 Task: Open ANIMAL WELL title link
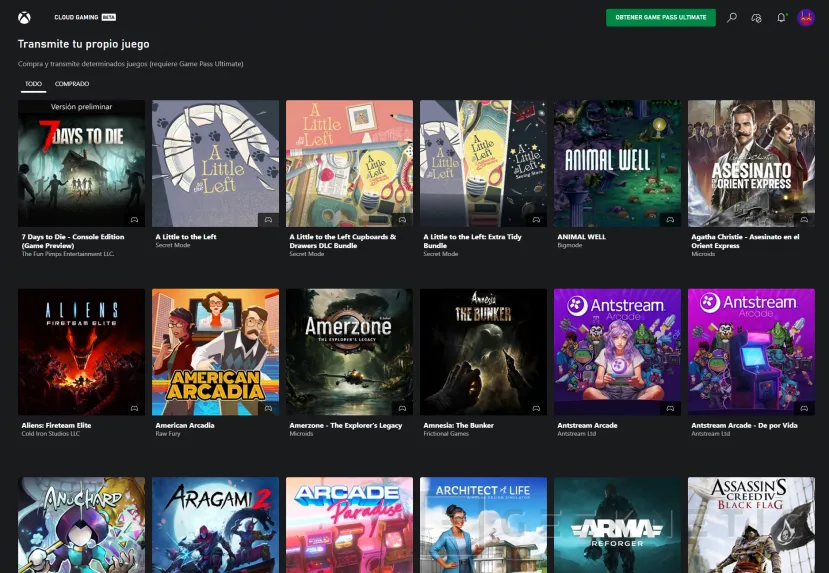582,237
